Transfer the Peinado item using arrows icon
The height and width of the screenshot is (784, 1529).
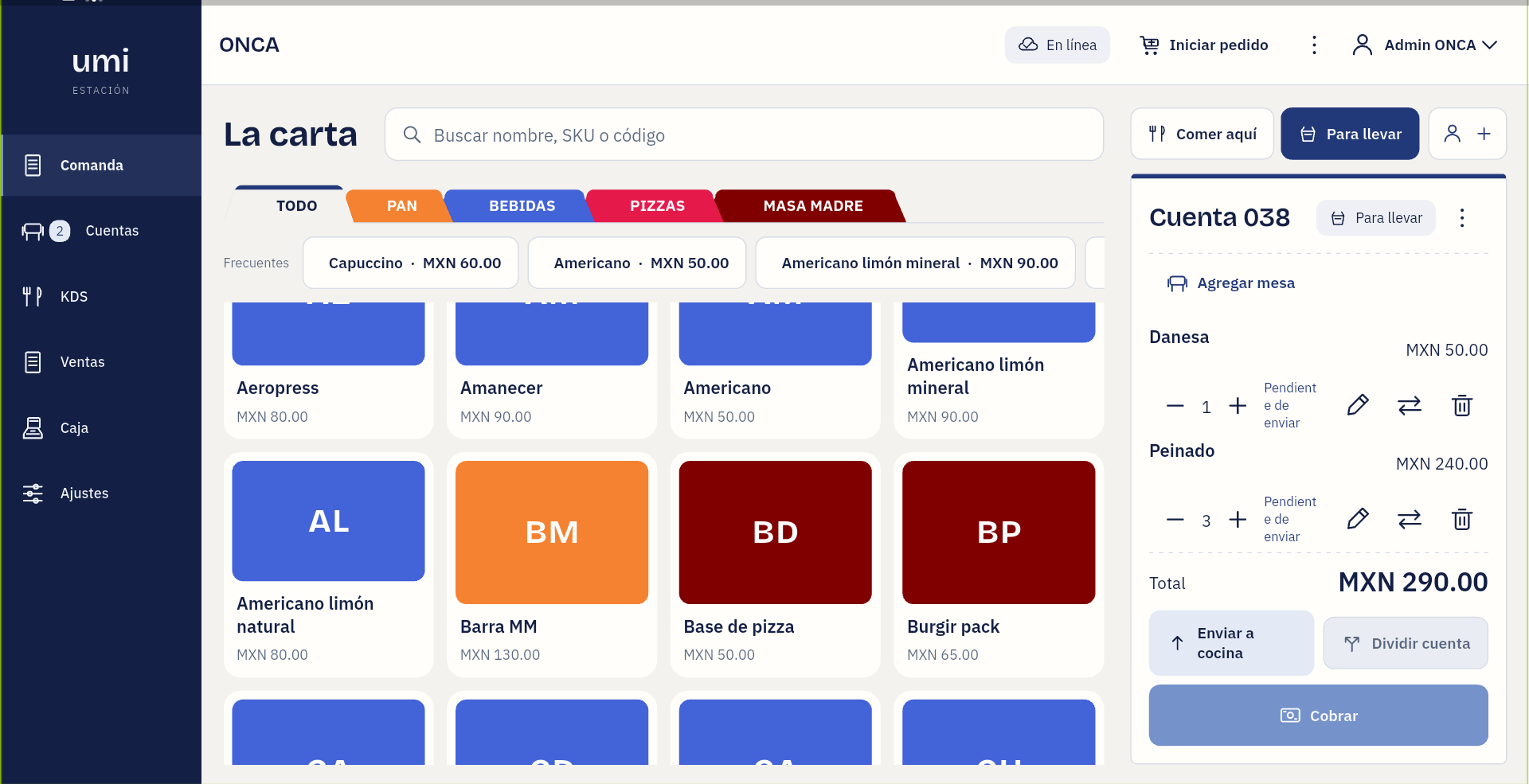[x=1410, y=520]
